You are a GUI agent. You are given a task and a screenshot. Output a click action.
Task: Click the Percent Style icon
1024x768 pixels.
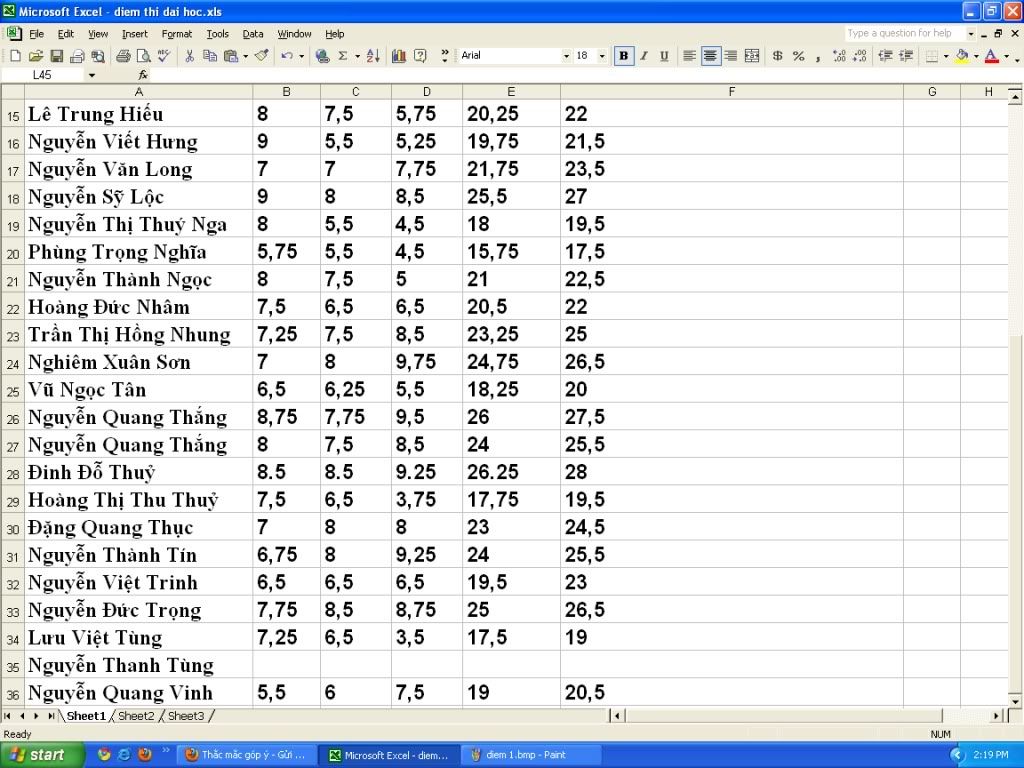point(798,56)
